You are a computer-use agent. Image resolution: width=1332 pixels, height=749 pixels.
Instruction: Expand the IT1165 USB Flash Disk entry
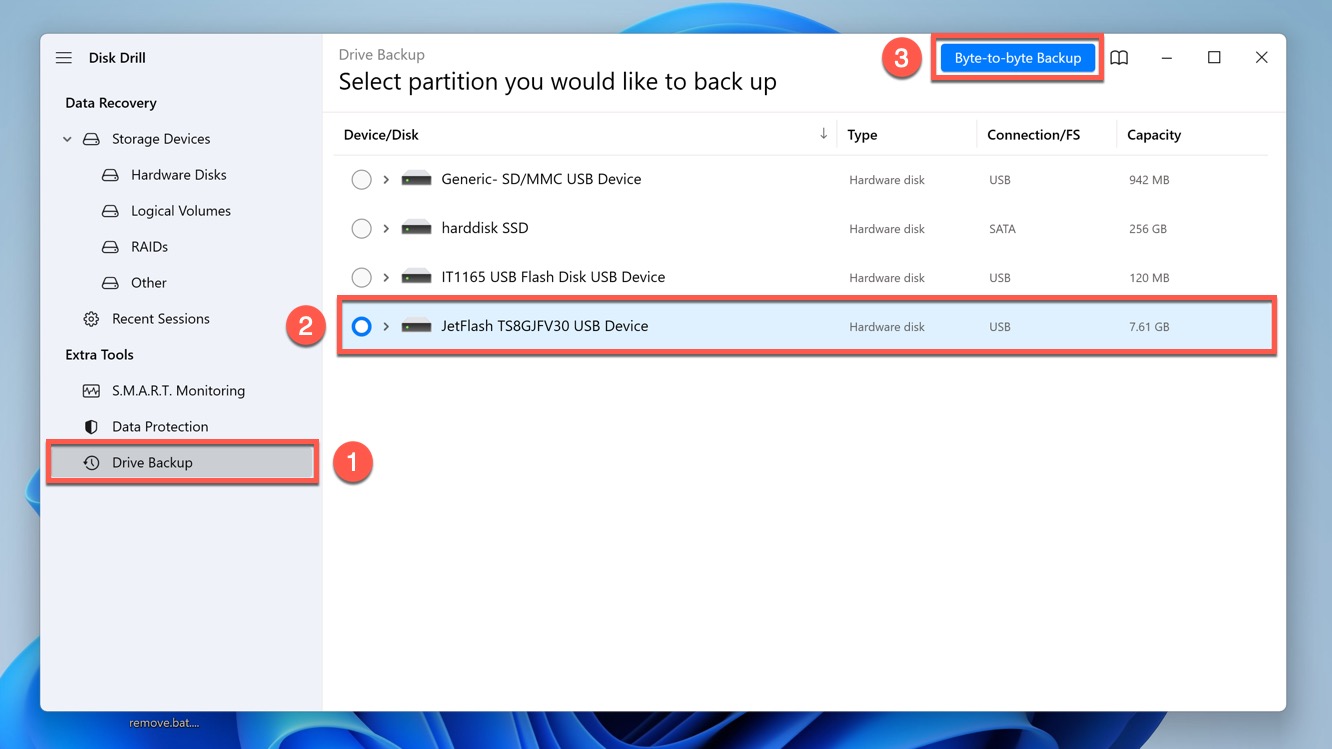pos(386,277)
